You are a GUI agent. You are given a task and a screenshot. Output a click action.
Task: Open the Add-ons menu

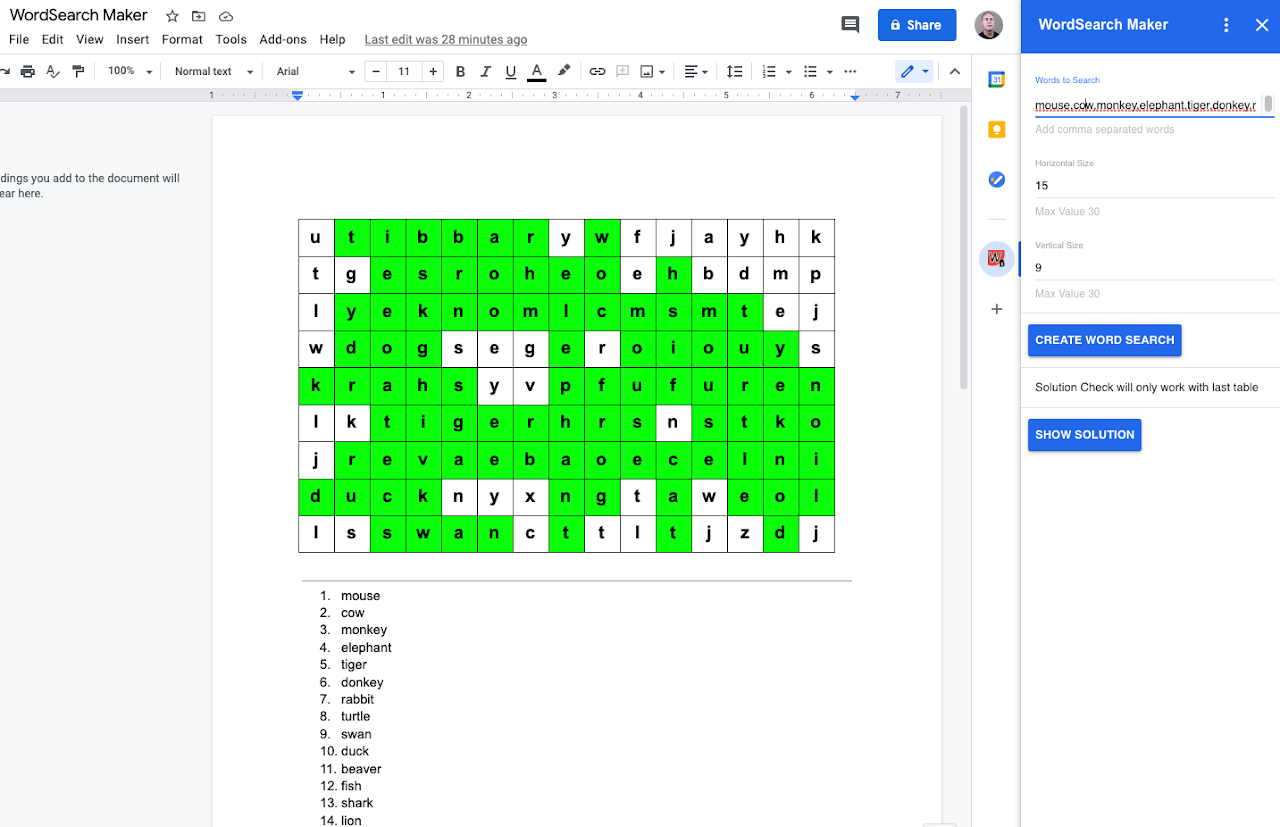[x=283, y=39]
